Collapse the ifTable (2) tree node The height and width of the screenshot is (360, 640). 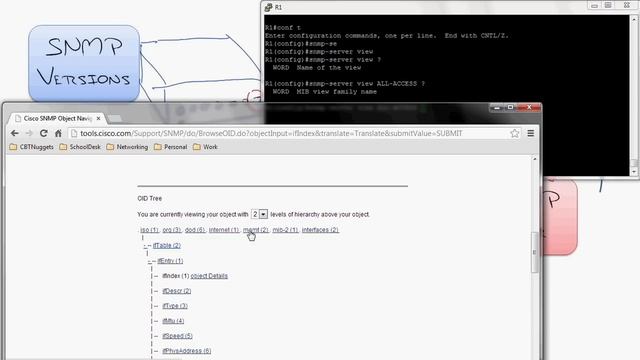[x=145, y=246]
